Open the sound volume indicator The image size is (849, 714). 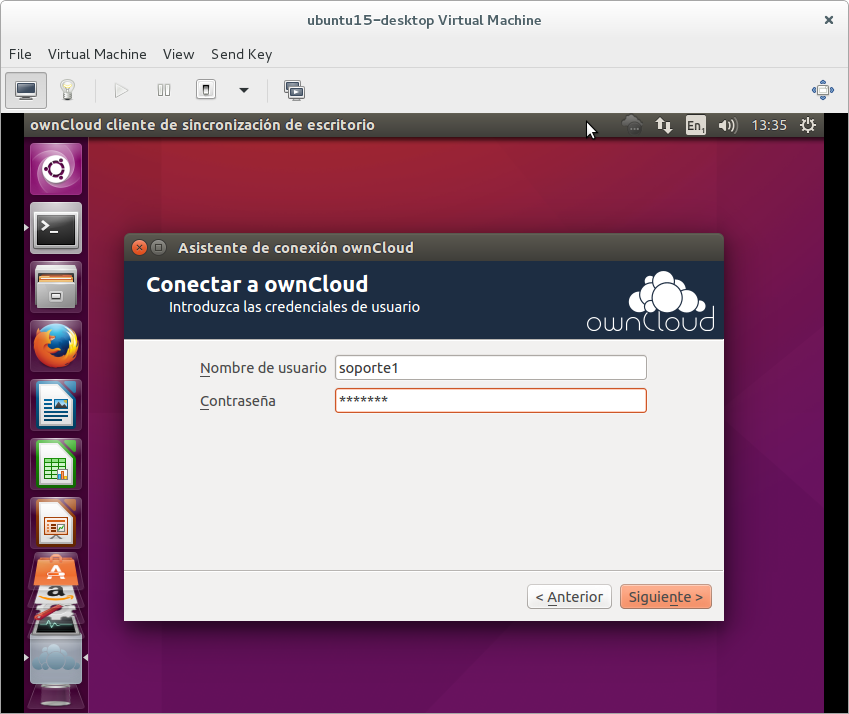(728, 125)
